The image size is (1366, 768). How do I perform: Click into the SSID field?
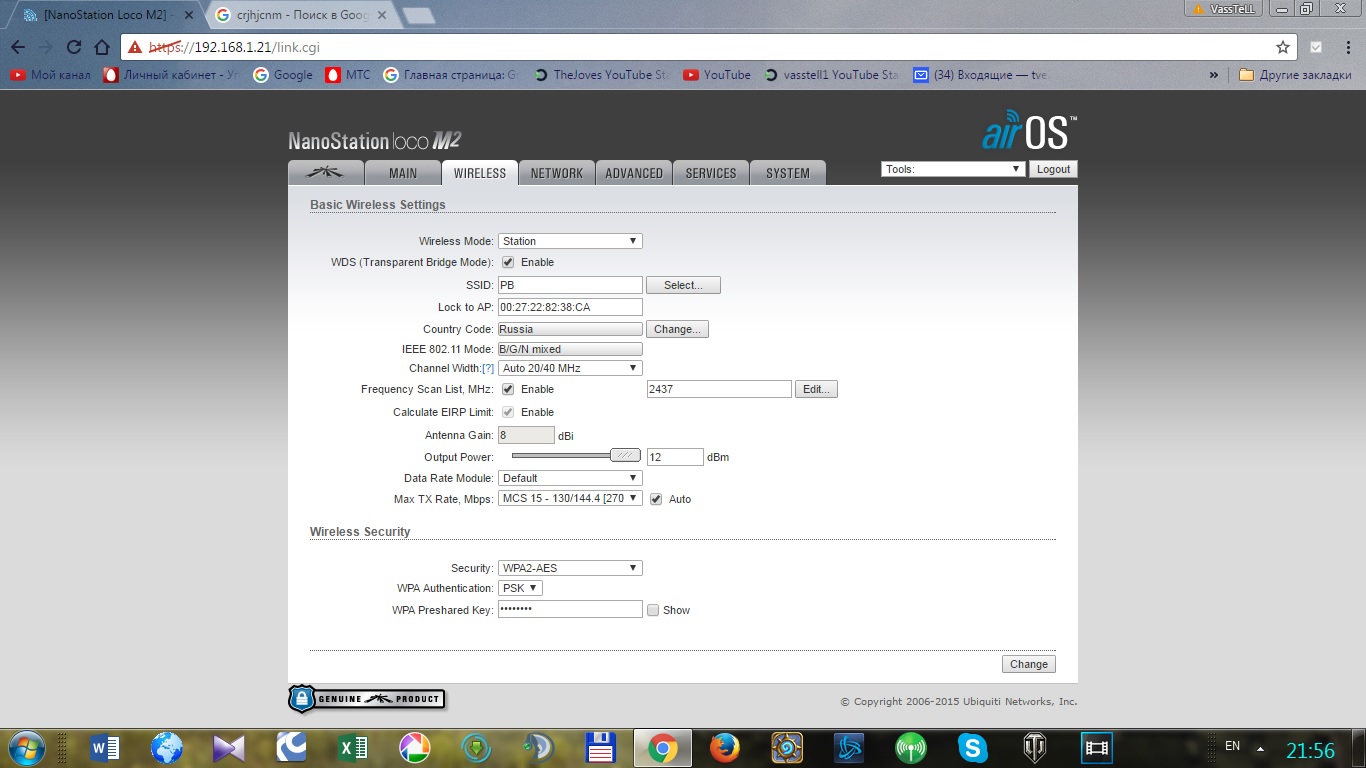570,285
